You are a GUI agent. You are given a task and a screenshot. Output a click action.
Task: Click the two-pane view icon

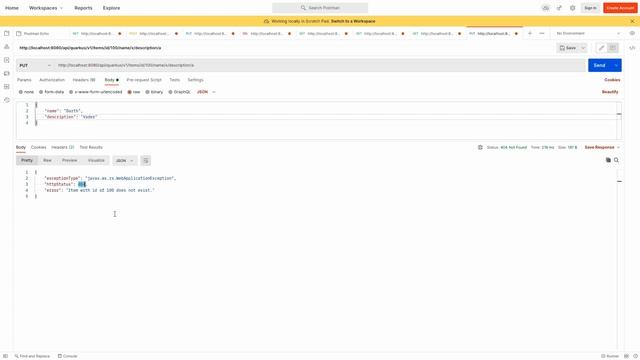pos(626,356)
